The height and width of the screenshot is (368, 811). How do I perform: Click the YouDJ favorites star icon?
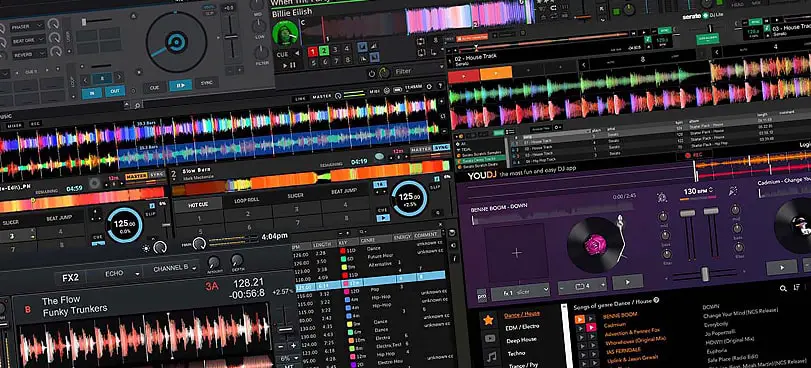pyautogui.click(x=488, y=320)
